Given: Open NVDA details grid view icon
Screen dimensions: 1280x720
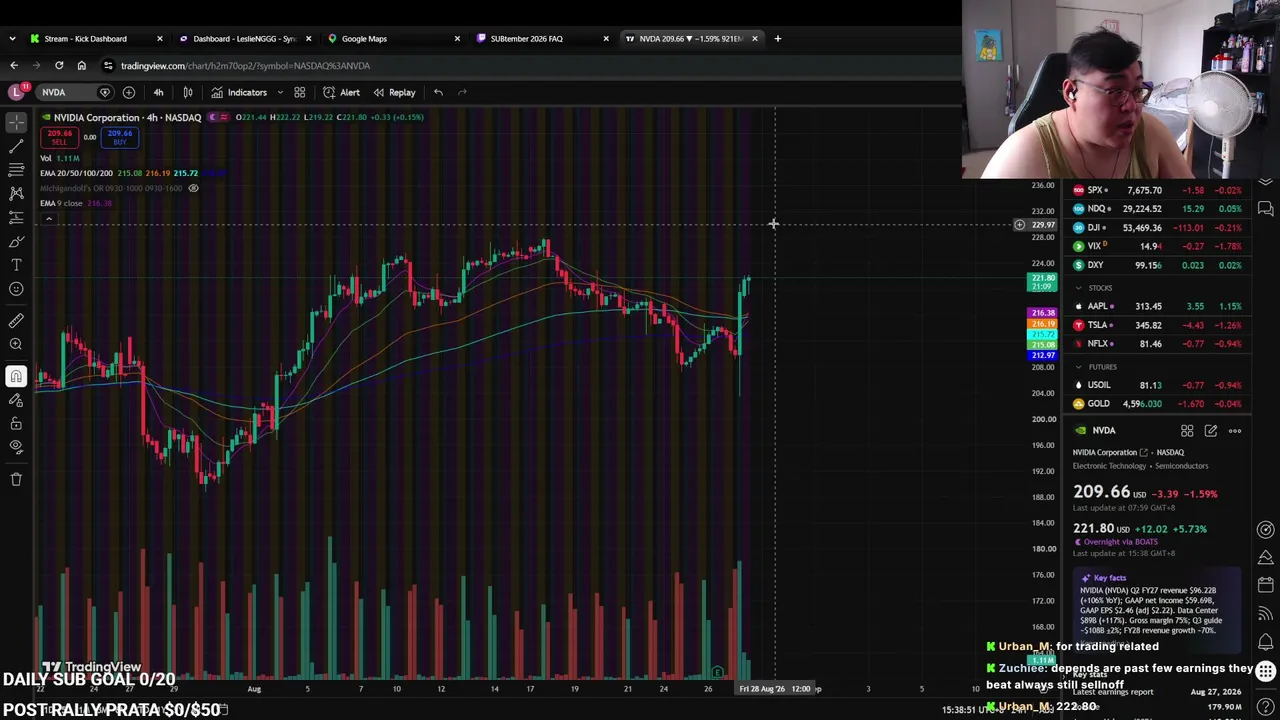Looking at the screenshot, I should [x=1187, y=431].
